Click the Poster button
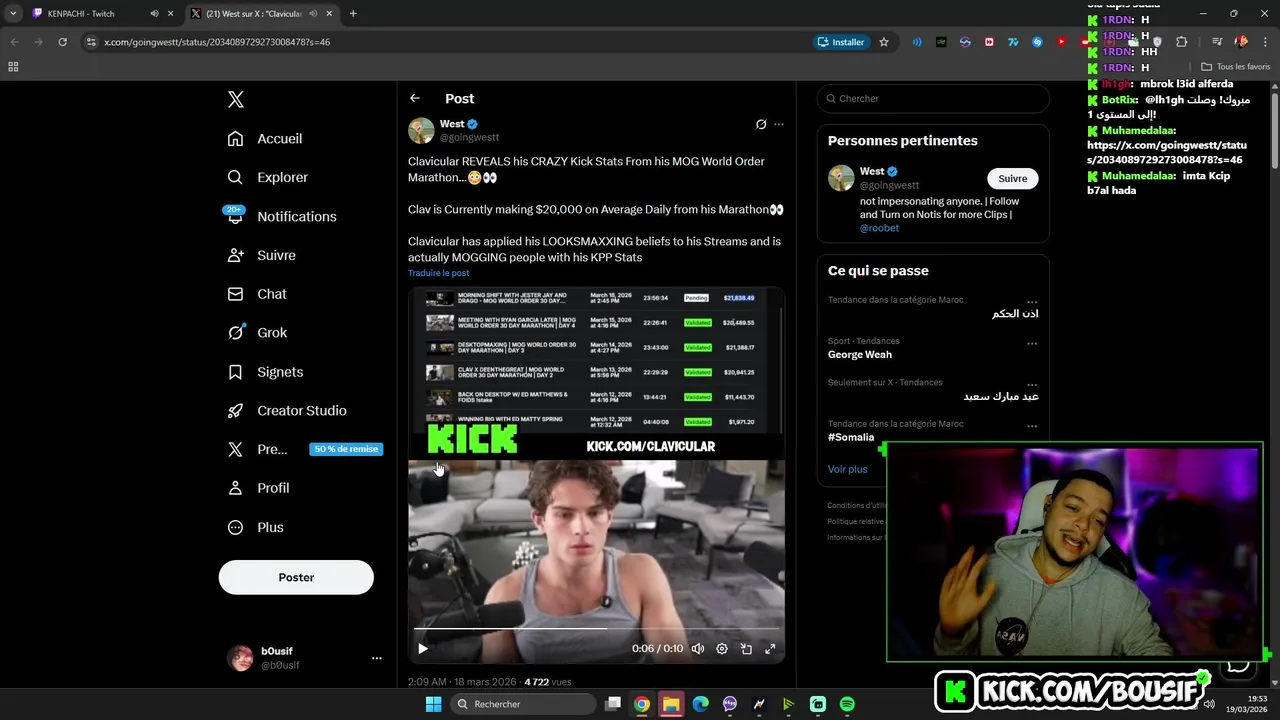The image size is (1280, 720). click(296, 577)
